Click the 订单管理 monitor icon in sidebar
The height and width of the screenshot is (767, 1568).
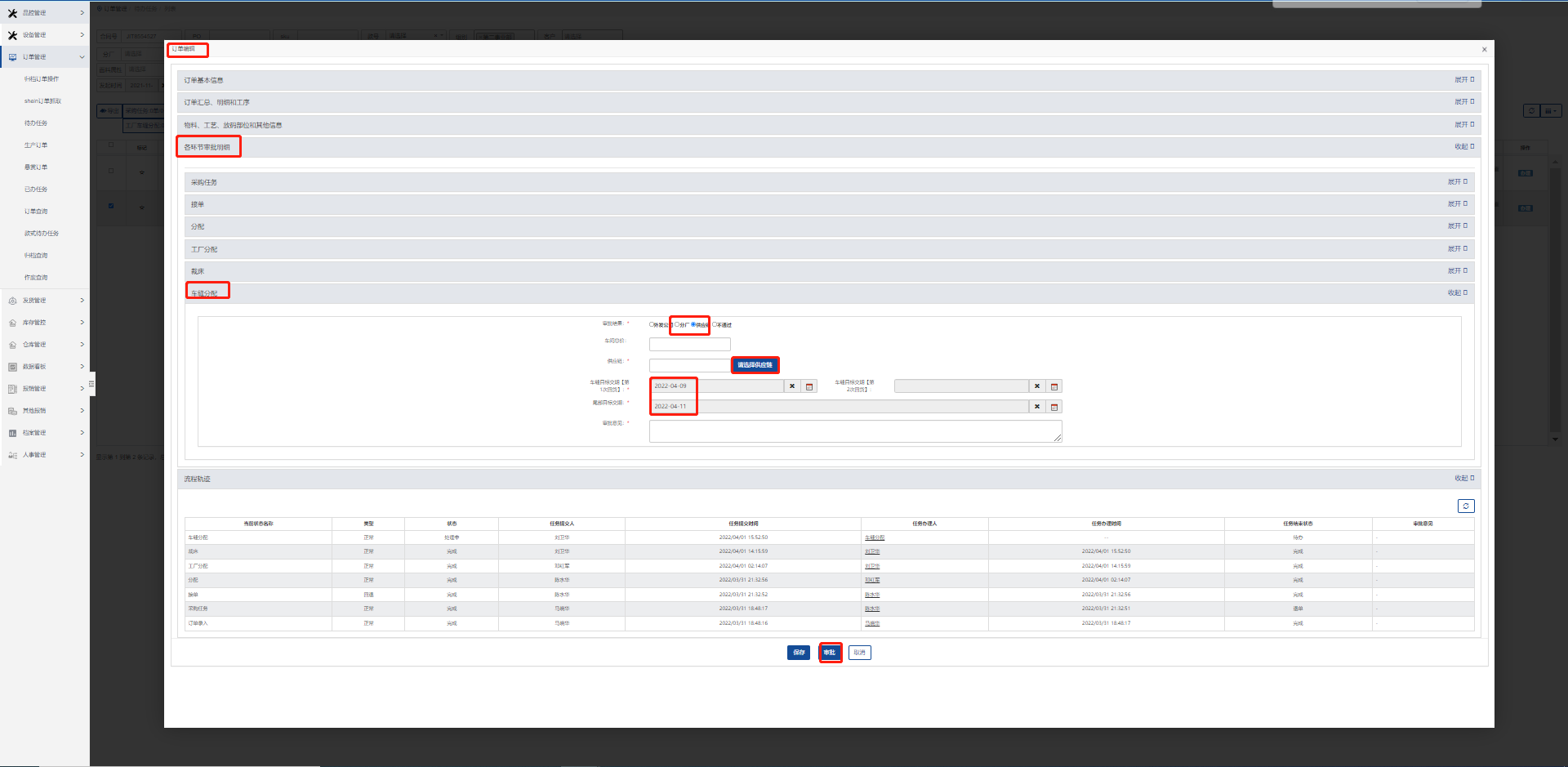coord(12,57)
